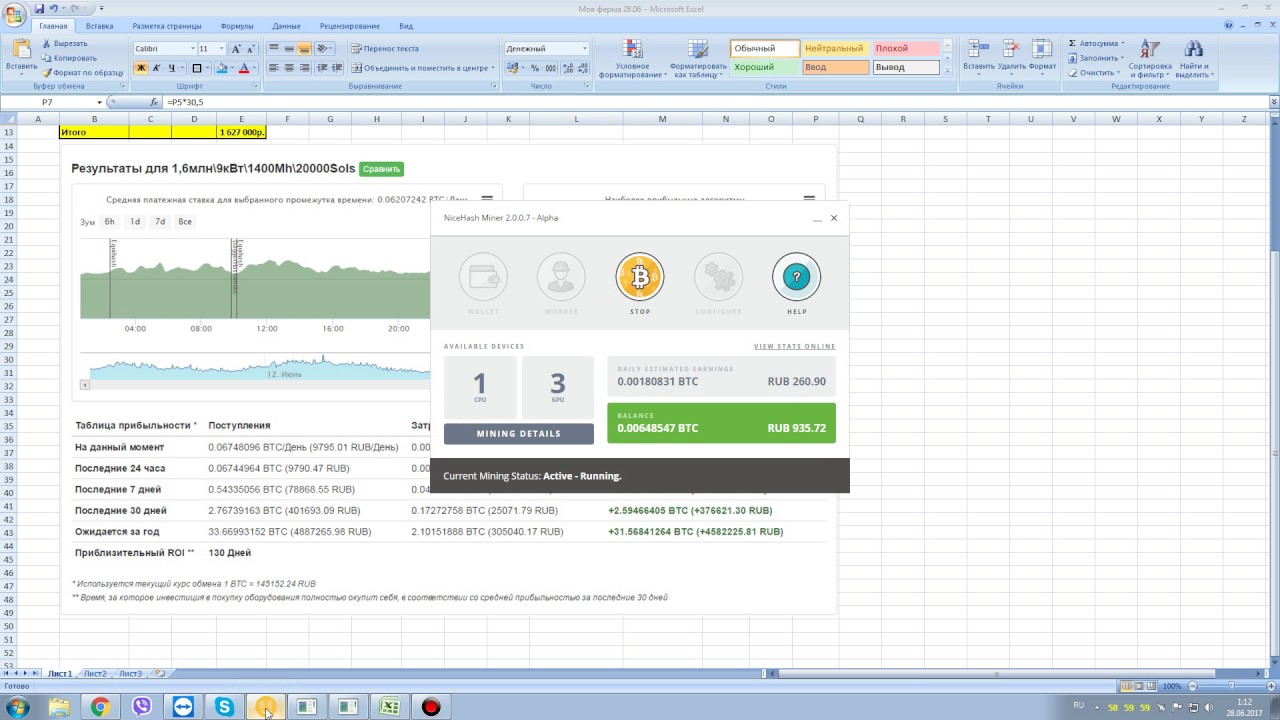
Task: Apply thousands separator 000 format
Action: point(550,68)
